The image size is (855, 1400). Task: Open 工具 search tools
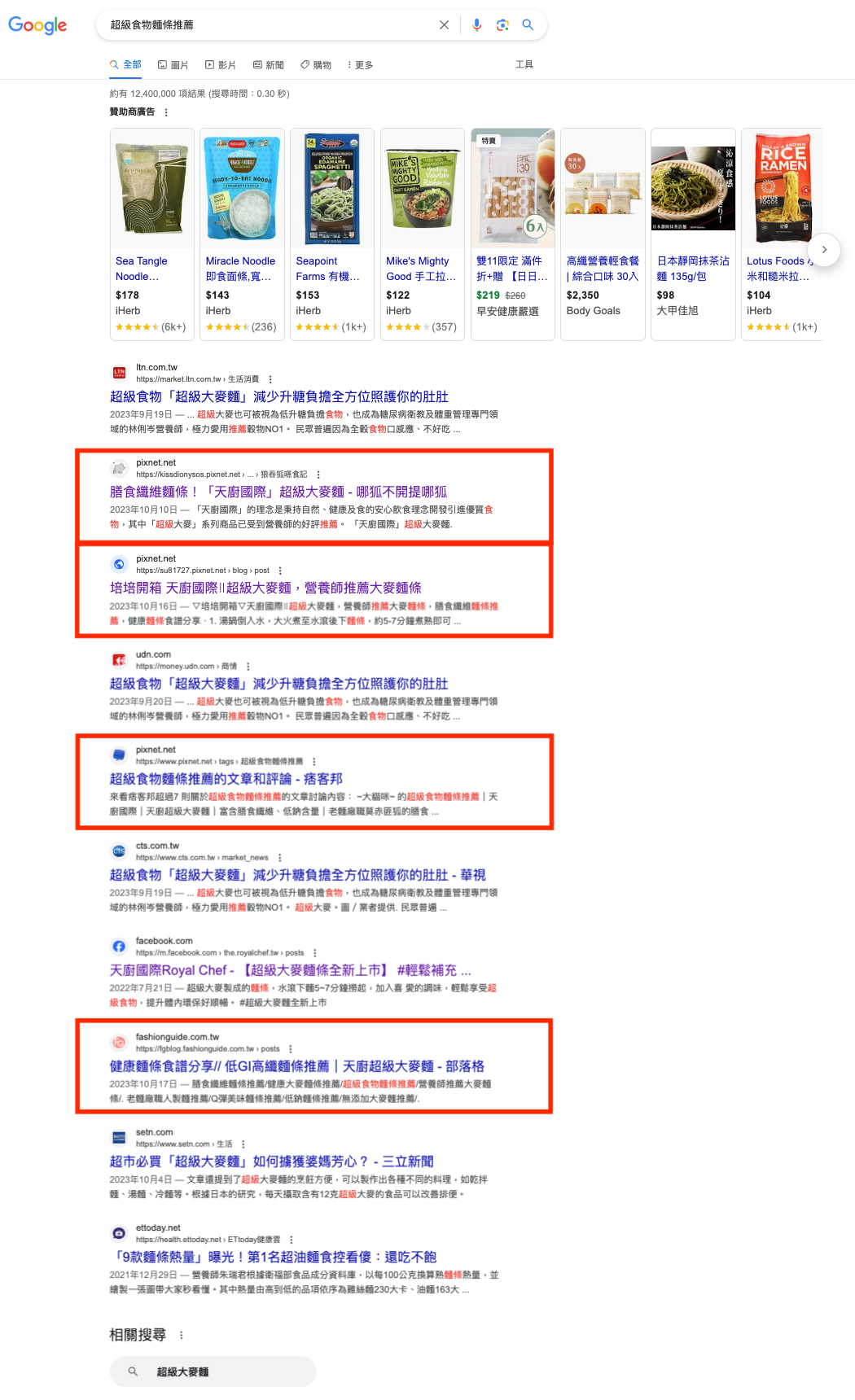pyautogui.click(x=524, y=64)
